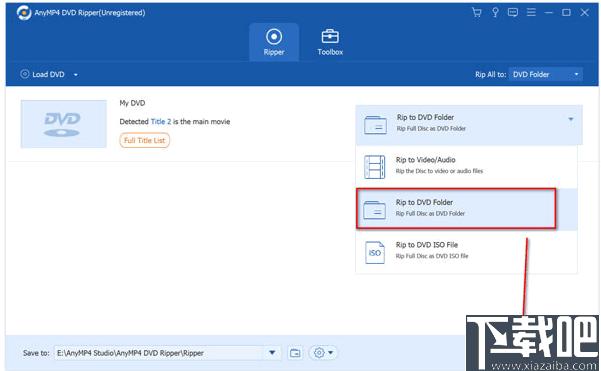Click the register key icon
This screenshot has width=601, height=371.
coord(495,13)
